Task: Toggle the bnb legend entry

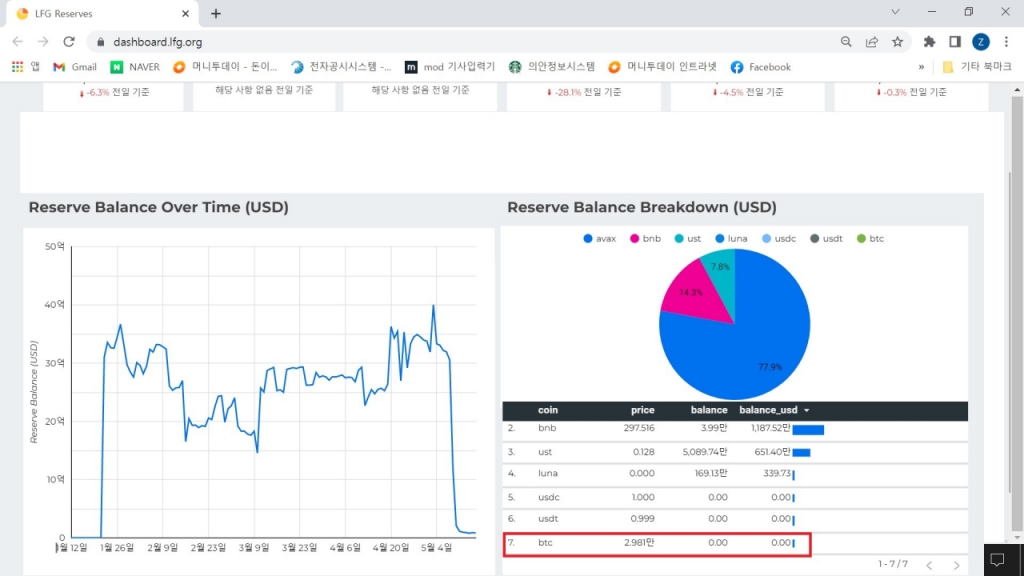Action: [x=645, y=239]
